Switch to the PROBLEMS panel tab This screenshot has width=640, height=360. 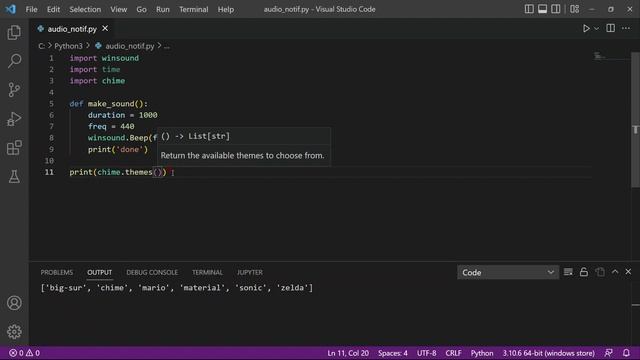tap(56, 272)
